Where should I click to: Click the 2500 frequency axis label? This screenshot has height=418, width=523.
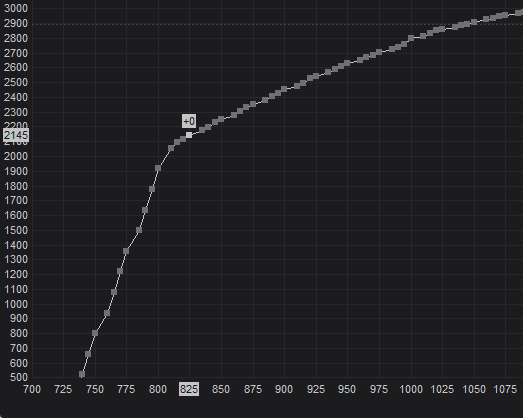pos(16,82)
